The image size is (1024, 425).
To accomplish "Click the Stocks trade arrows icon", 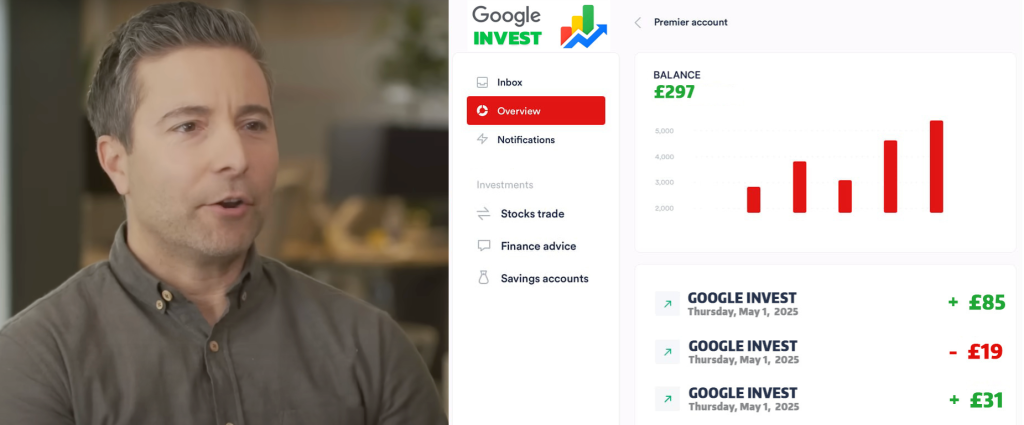I will coord(483,213).
